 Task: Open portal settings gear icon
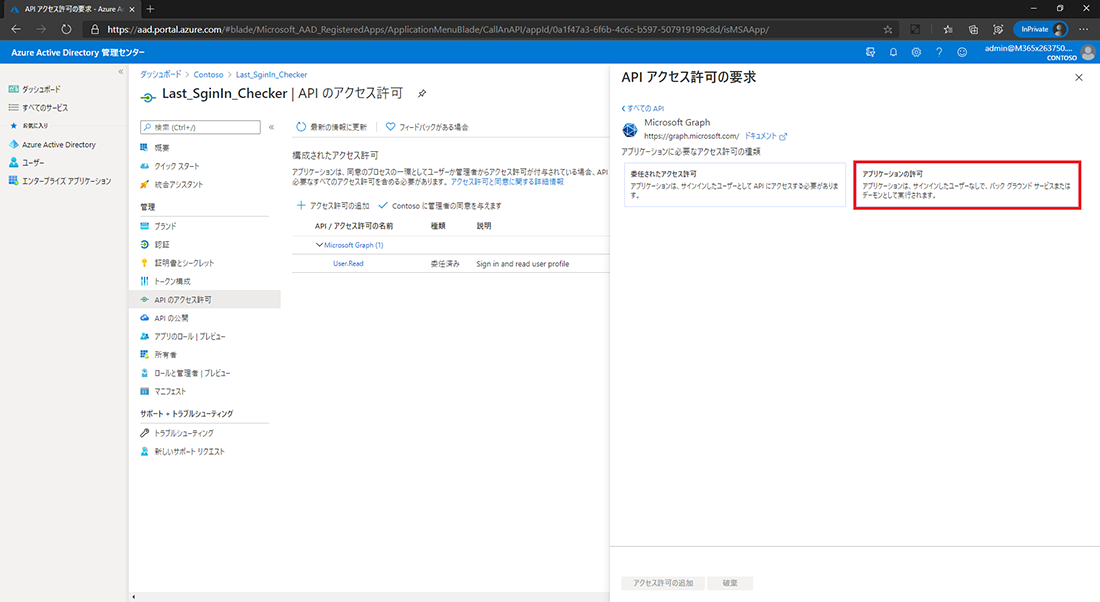tap(917, 51)
